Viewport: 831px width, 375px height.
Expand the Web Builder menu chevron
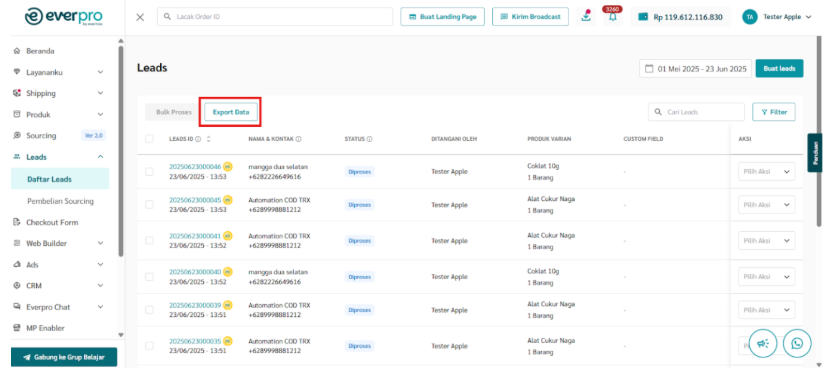100,244
